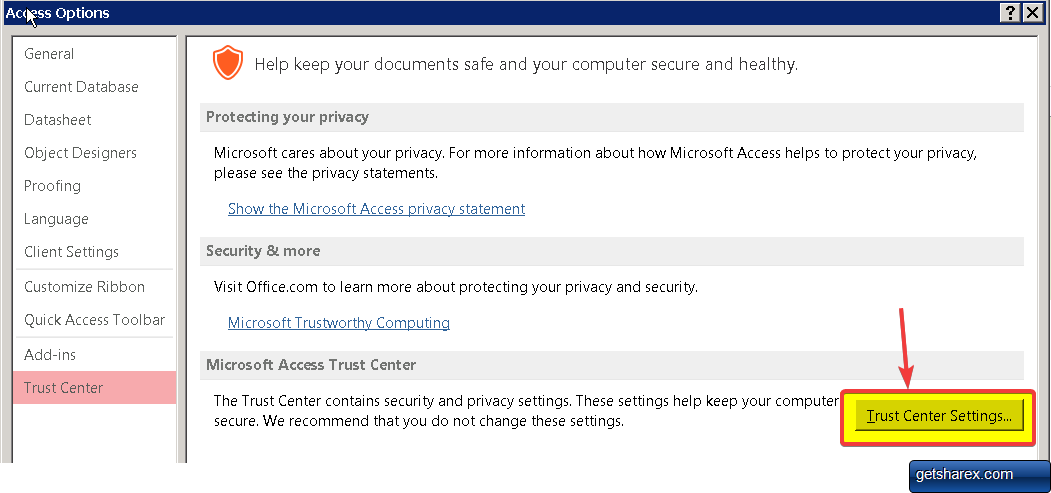The image size is (1051, 493).
Task: Select the Add-ins category
Action: pyautogui.click(x=50, y=355)
